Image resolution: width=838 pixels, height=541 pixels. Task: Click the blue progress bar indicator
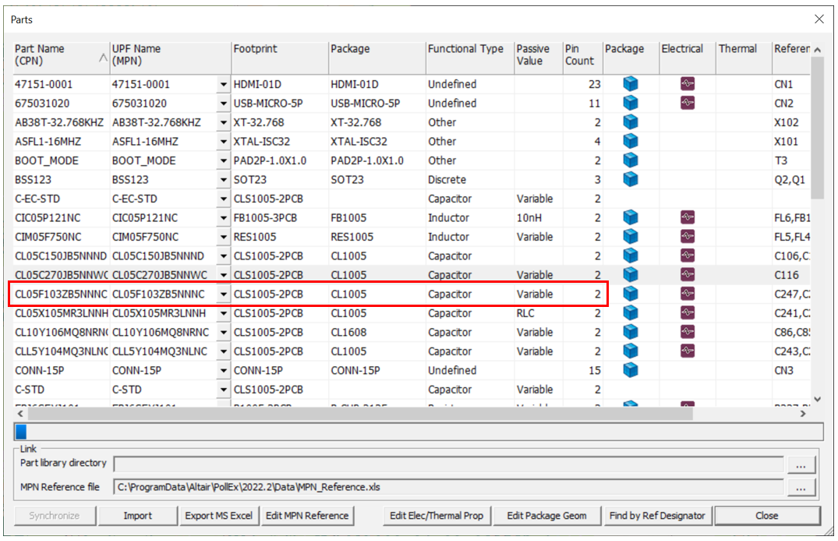[x=20, y=432]
